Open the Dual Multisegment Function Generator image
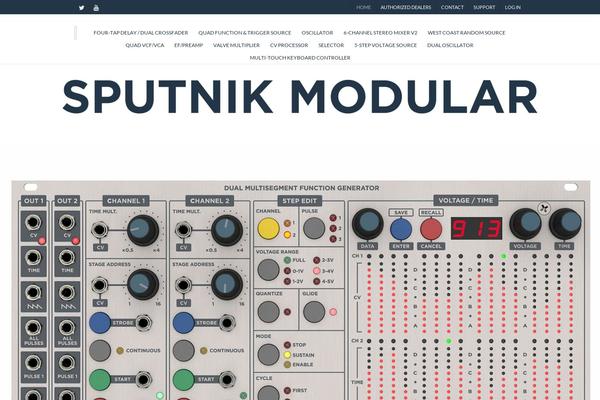This screenshot has height=400, width=600. [301, 290]
